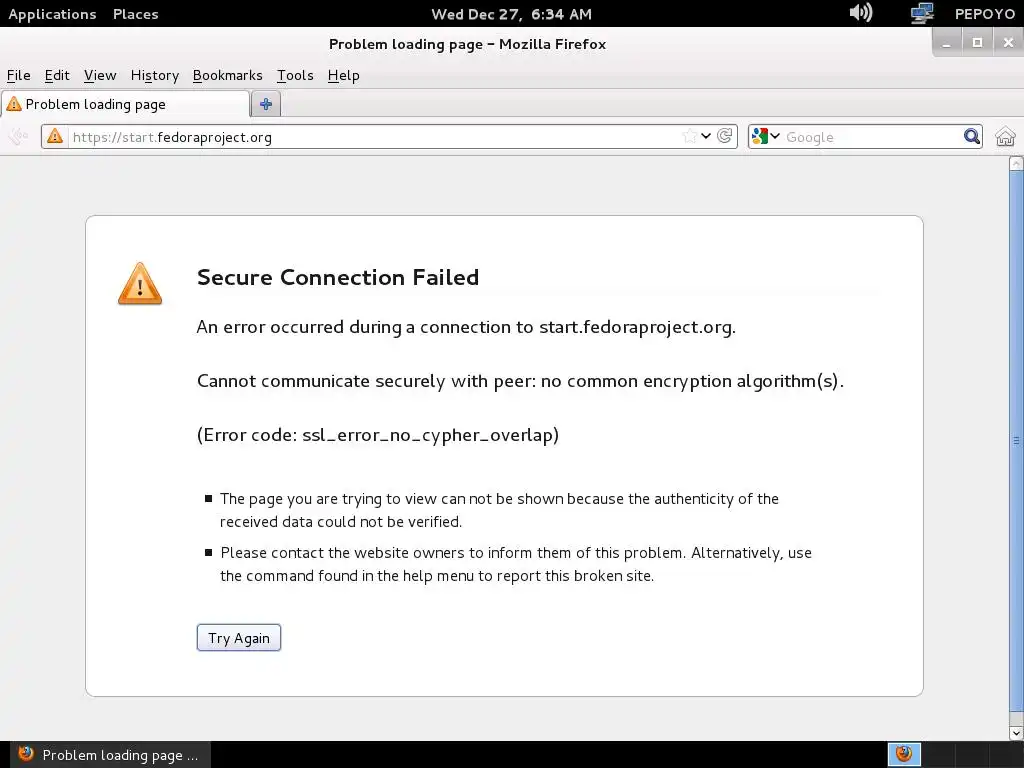Open a new tab with plus button
Viewport: 1024px width, 768px height.
pyautogui.click(x=266, y=104)
